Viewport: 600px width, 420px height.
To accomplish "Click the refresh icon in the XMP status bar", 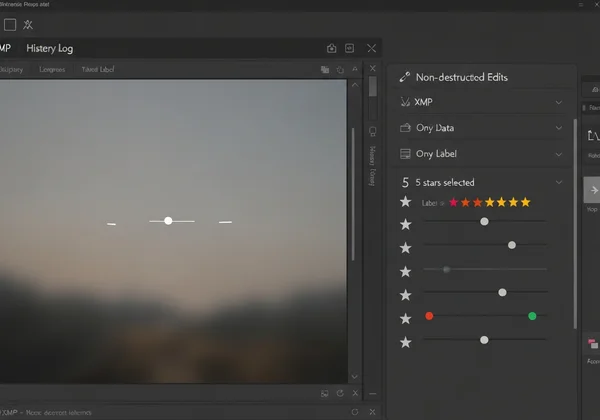I will click(x=355, y=412).
